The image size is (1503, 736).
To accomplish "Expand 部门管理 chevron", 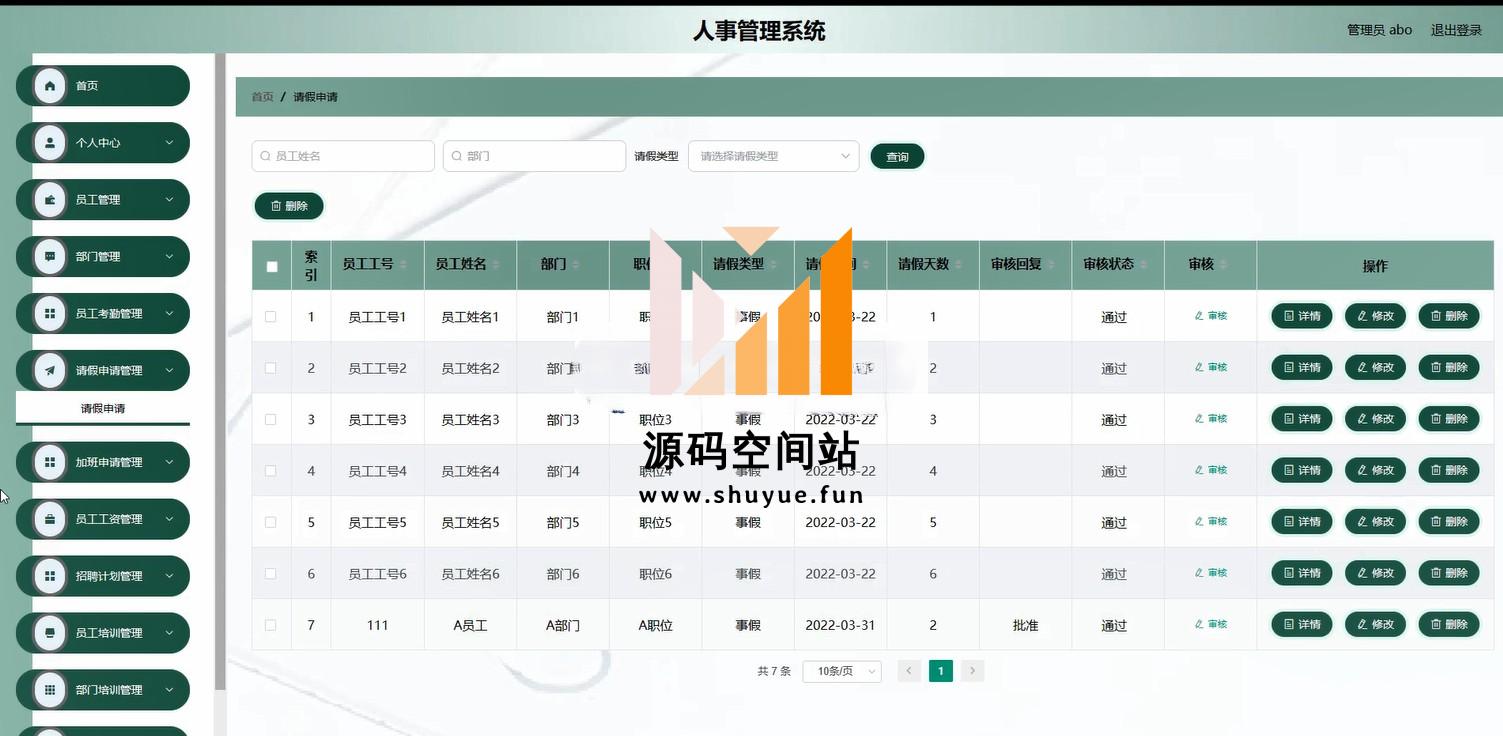I will click(169, 257).
